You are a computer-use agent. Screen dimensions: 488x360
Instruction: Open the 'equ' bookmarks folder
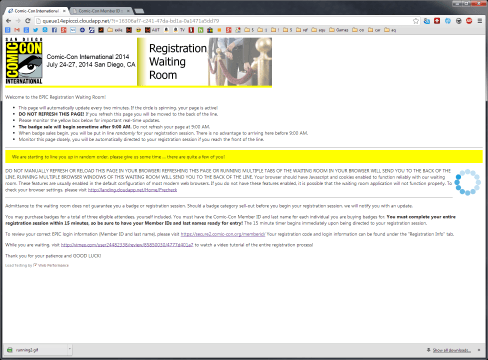click(318, 30)
